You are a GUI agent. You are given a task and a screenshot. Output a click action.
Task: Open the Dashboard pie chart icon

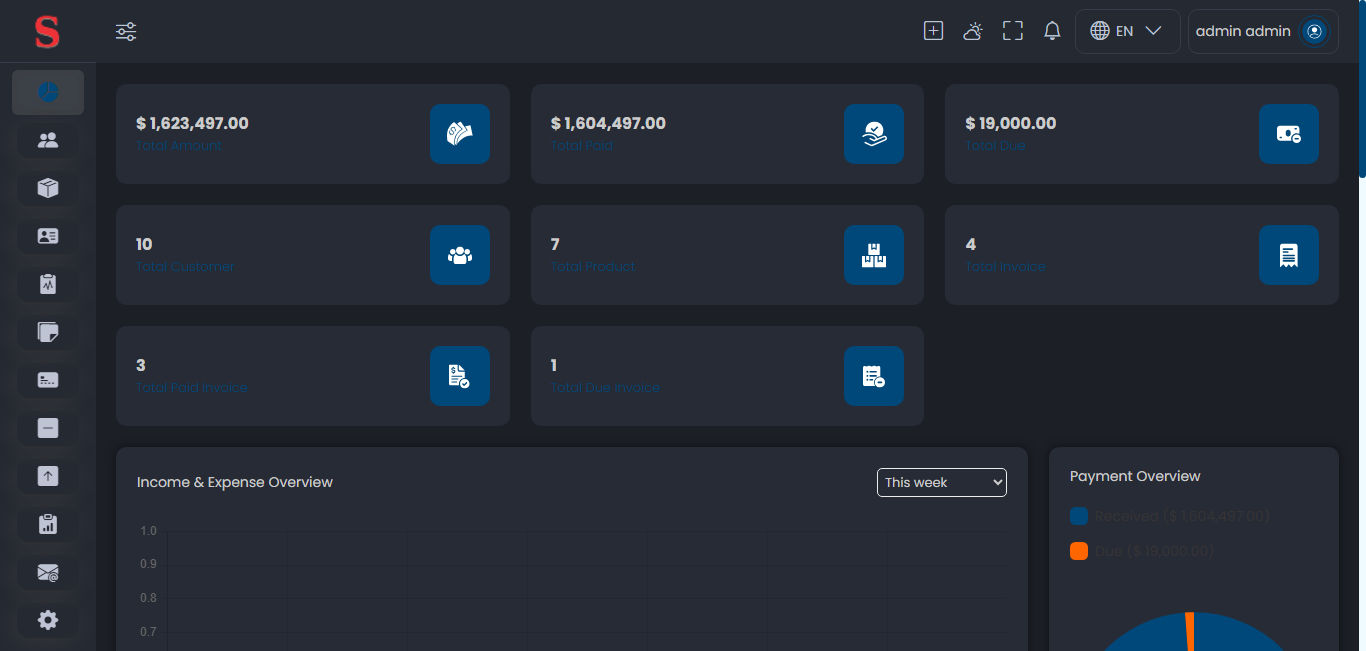tap(47, 92)
